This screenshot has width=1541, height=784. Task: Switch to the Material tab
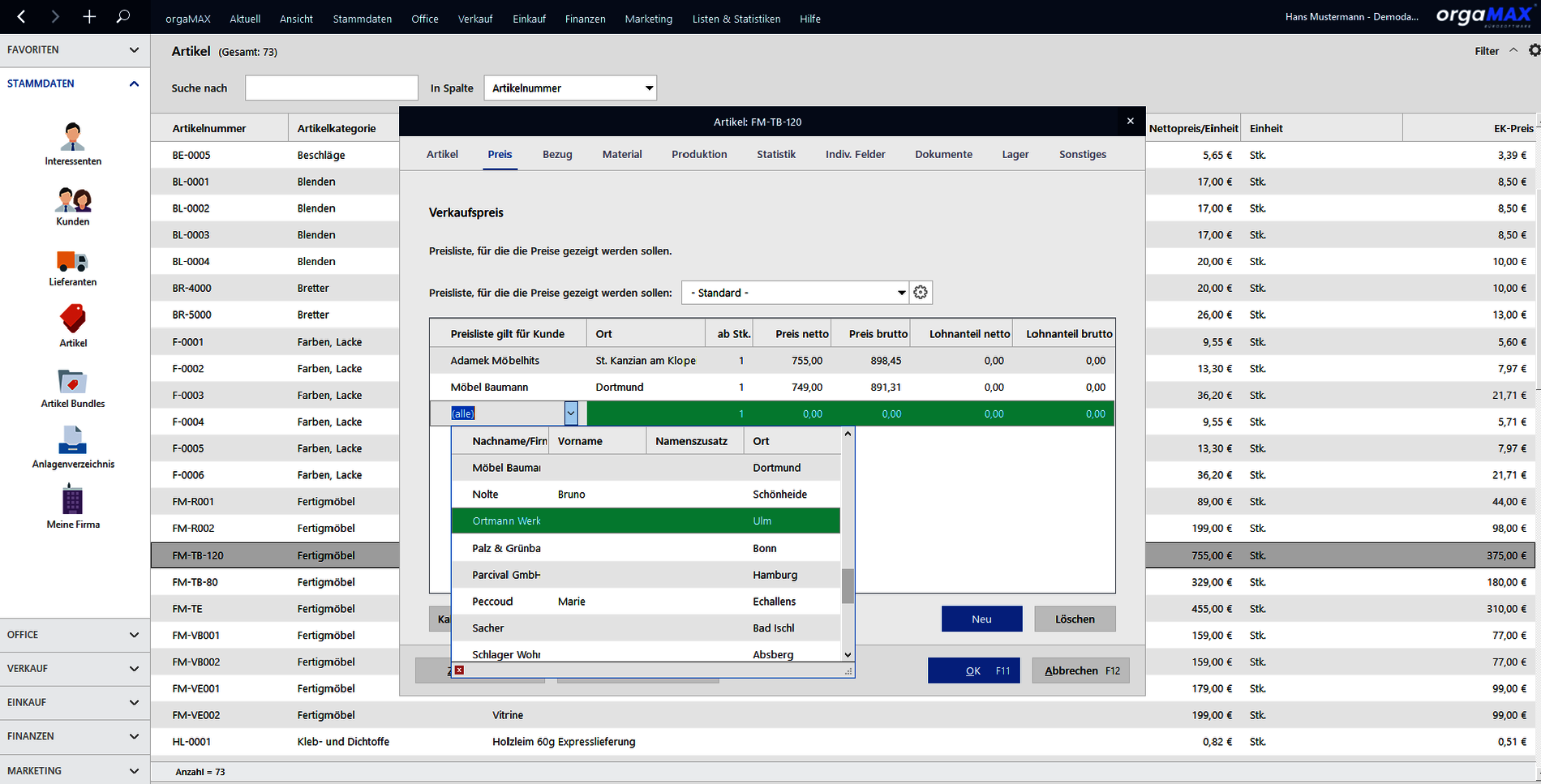coord(622,154)
